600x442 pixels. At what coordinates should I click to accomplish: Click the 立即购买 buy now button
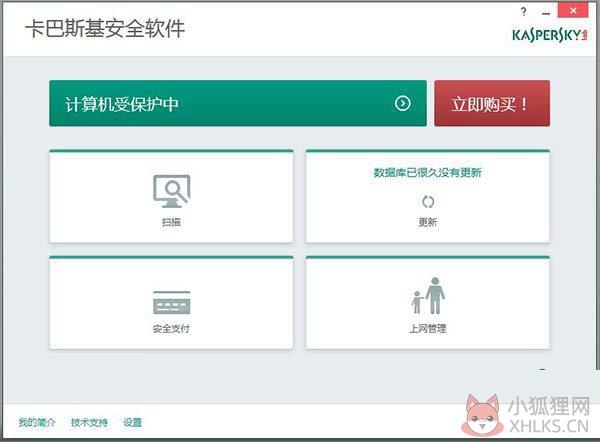(x=492, y=103)
